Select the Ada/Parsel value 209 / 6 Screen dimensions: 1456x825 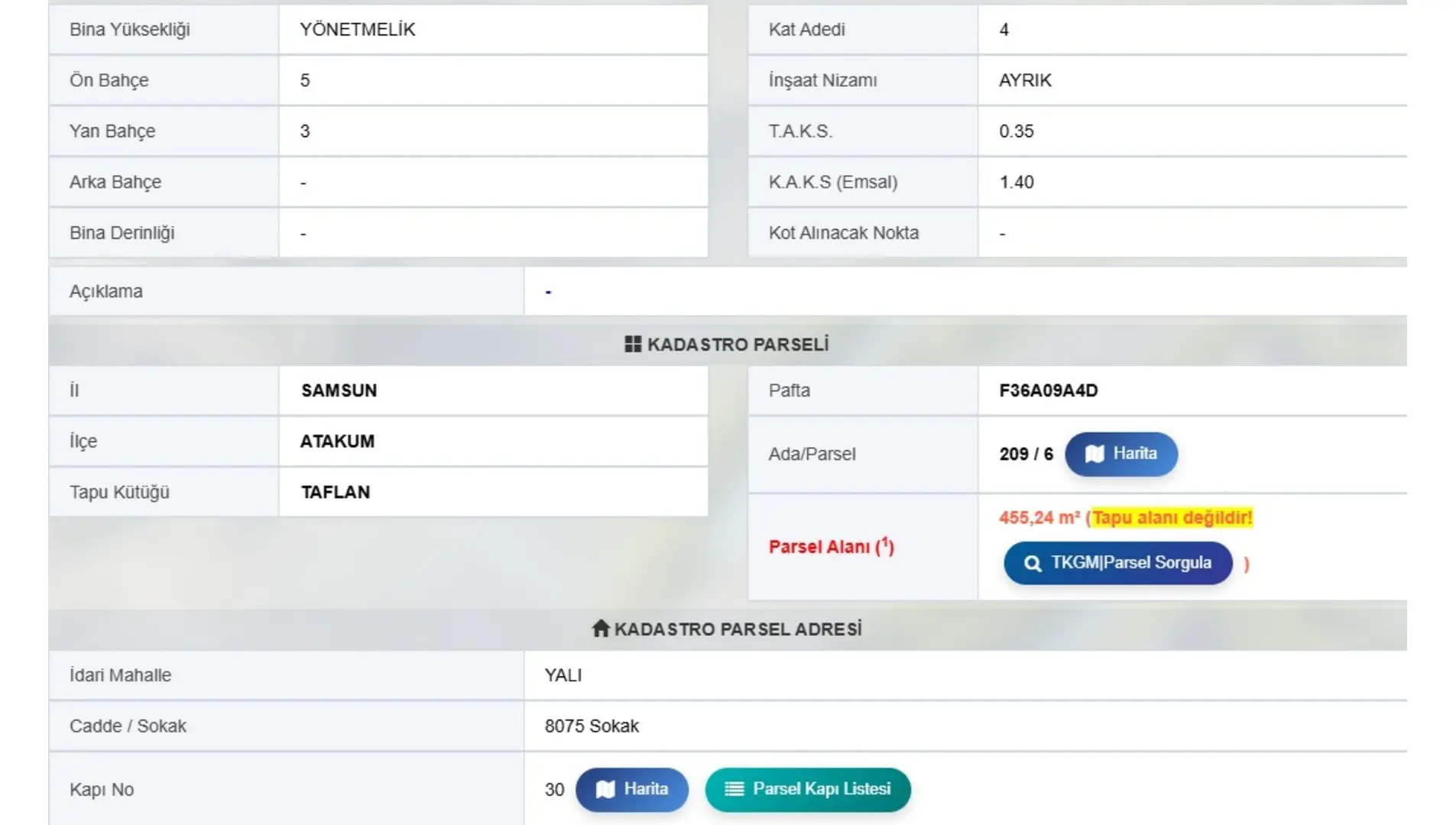click(x=1026, y=454)
